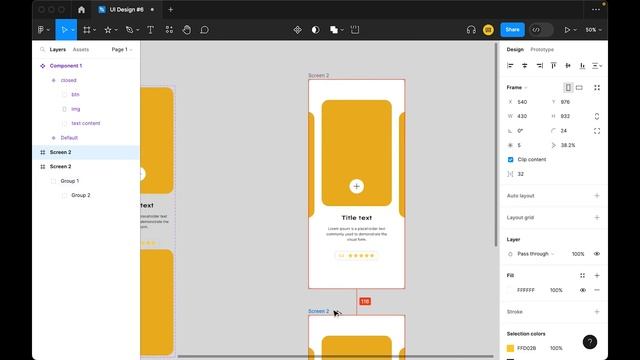Switch to the Layers tab
Viewport: 640px width, 360px height.
coord(58,49)
